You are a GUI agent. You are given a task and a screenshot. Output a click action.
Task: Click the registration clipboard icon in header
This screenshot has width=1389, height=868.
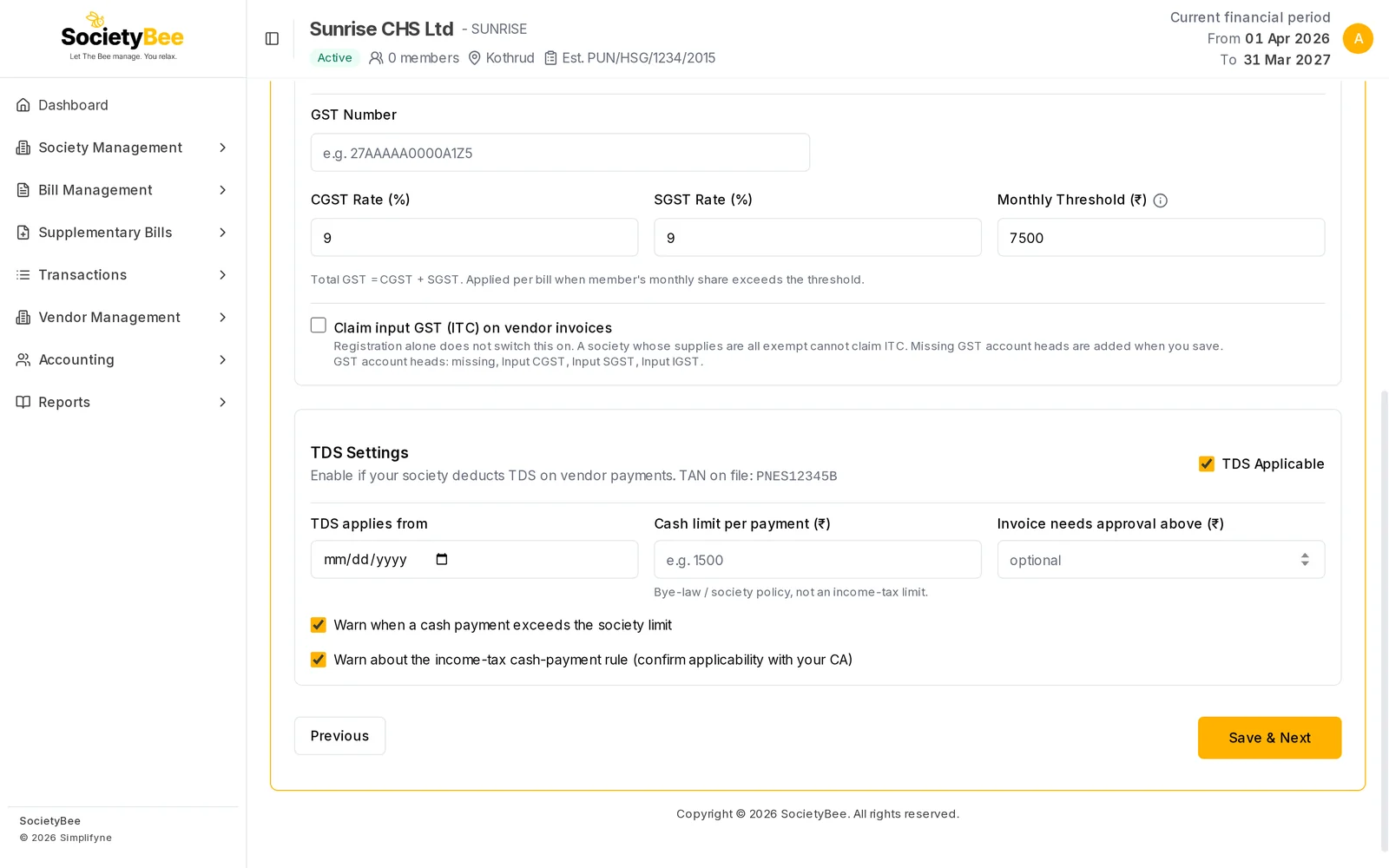[x=550, y=58]
